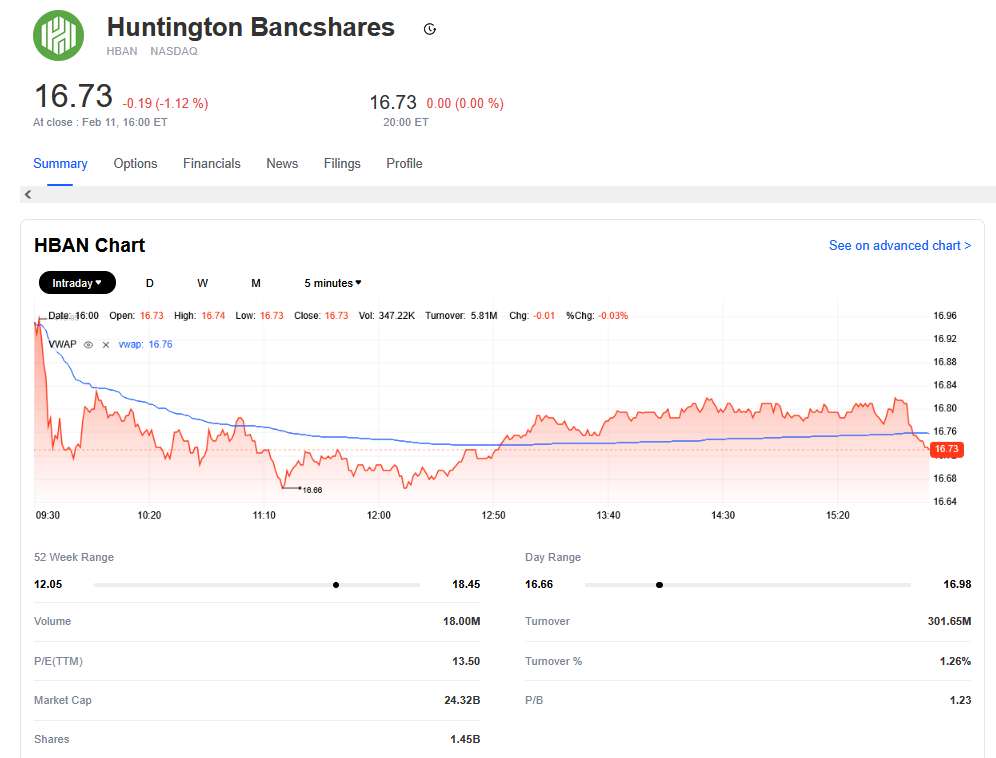Click the 52 Week Range slider dot

point(336,584)
